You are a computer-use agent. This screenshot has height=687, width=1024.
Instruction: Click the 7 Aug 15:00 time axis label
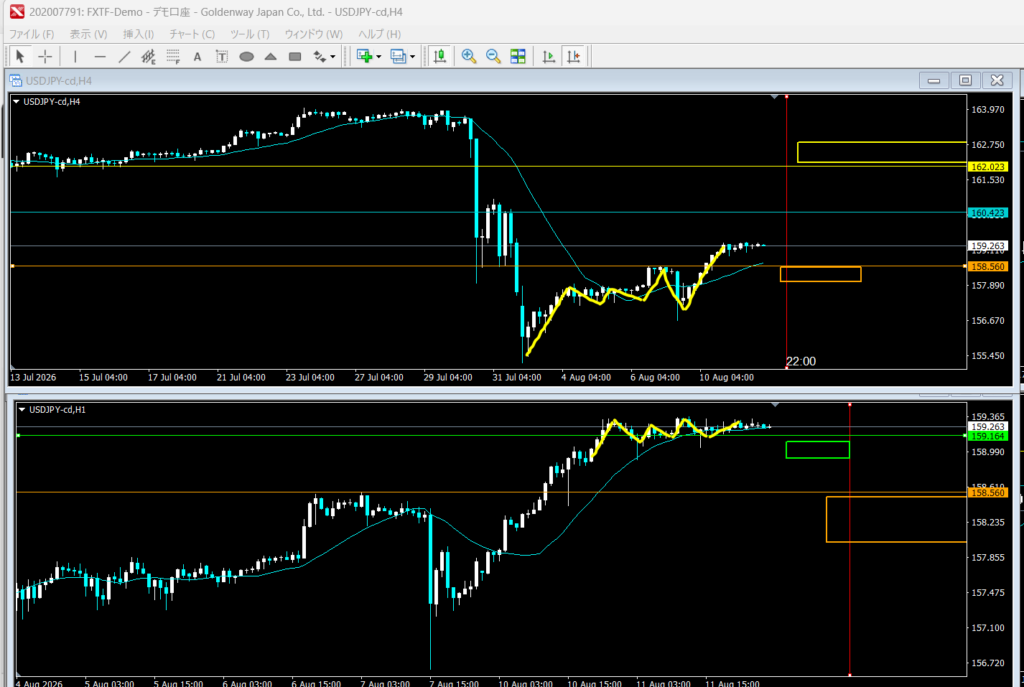pos(454,683)
